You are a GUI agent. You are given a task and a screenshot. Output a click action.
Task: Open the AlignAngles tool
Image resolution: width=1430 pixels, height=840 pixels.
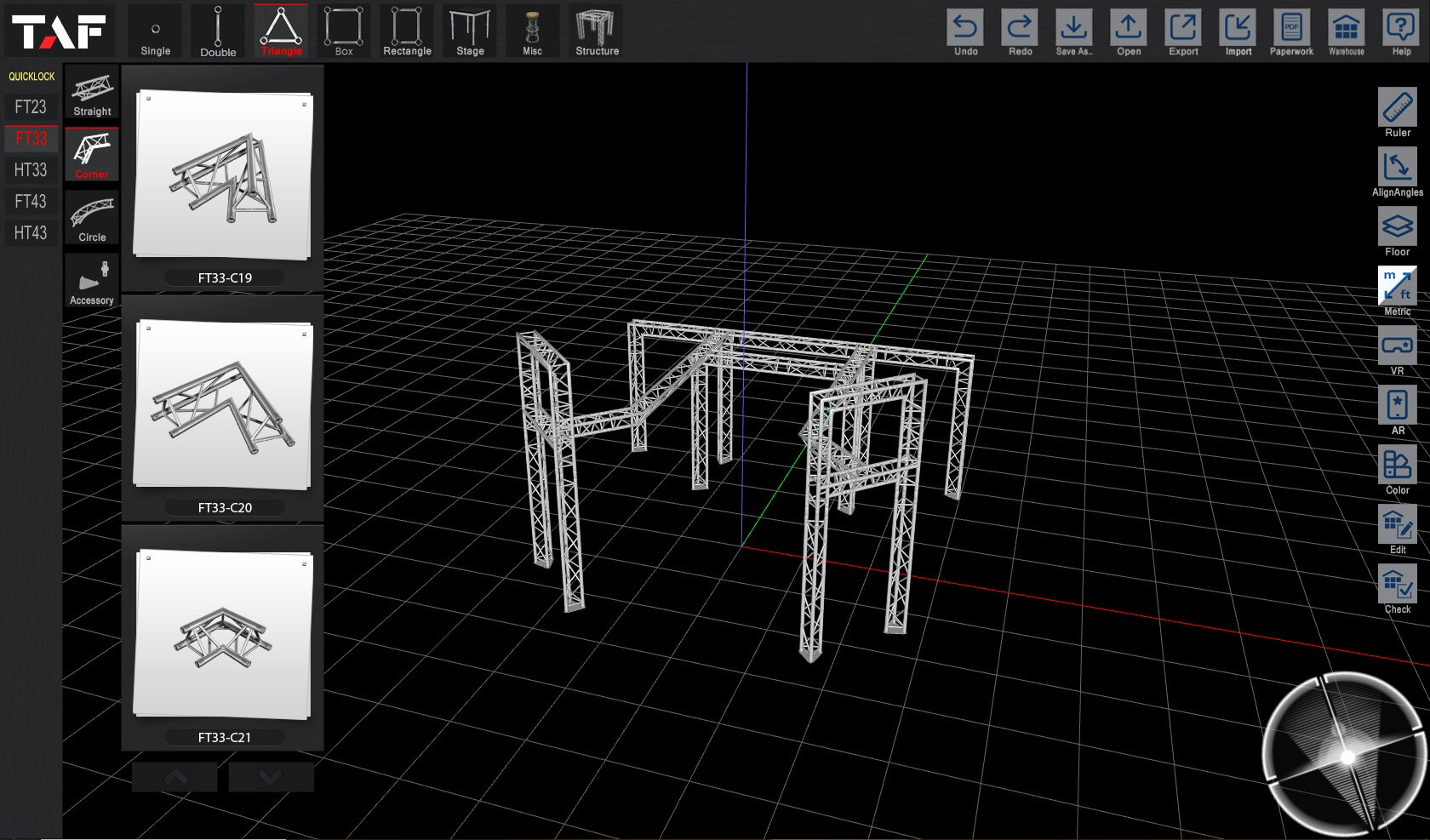click(x=1397, y=167)
